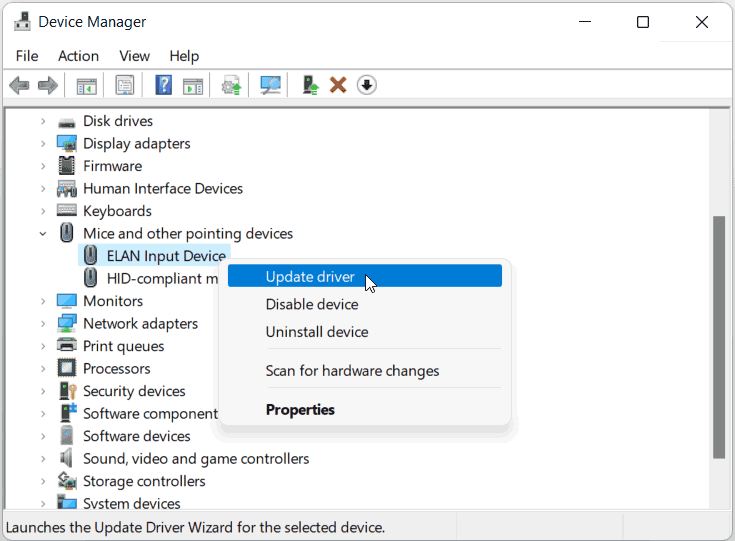Choose Uninstall device from context menu
735x541 pixels.
click(365, 332)
